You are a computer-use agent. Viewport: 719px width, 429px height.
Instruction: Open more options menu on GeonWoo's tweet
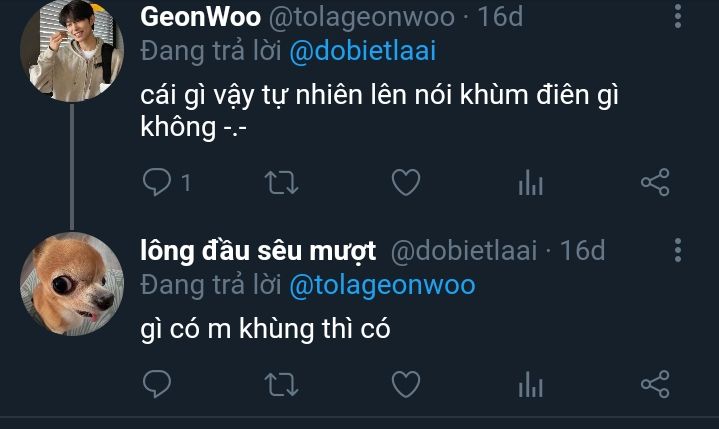[x=678, y=16]
